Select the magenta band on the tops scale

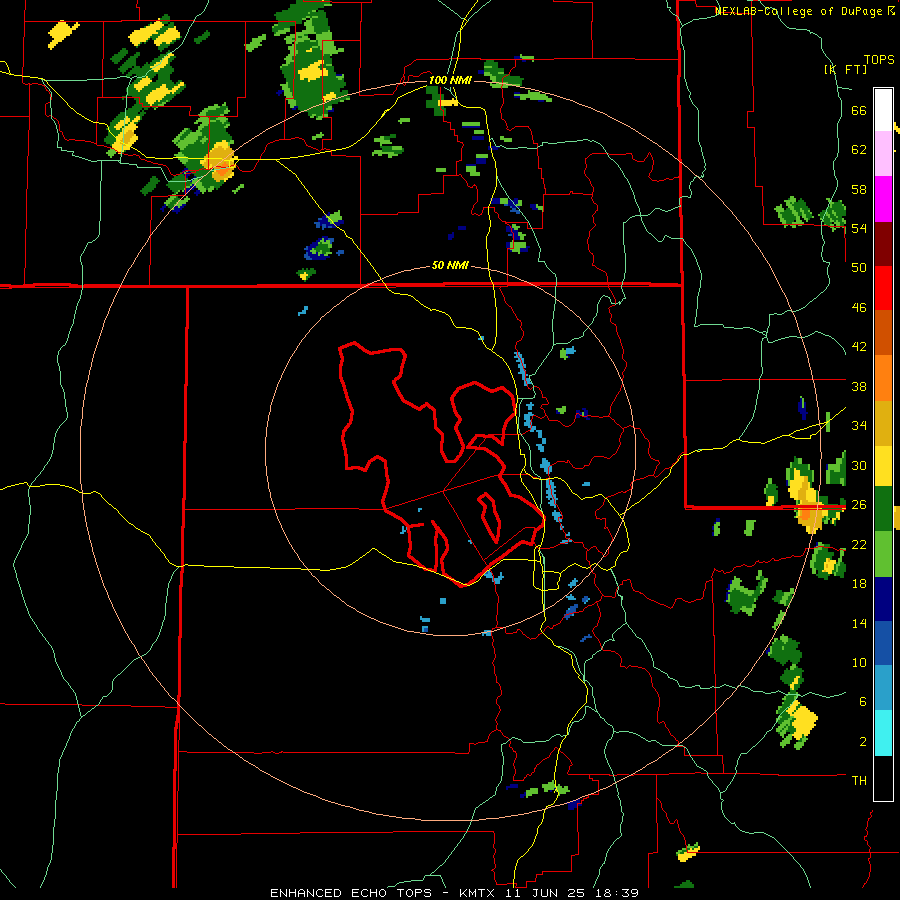(883, 199)
